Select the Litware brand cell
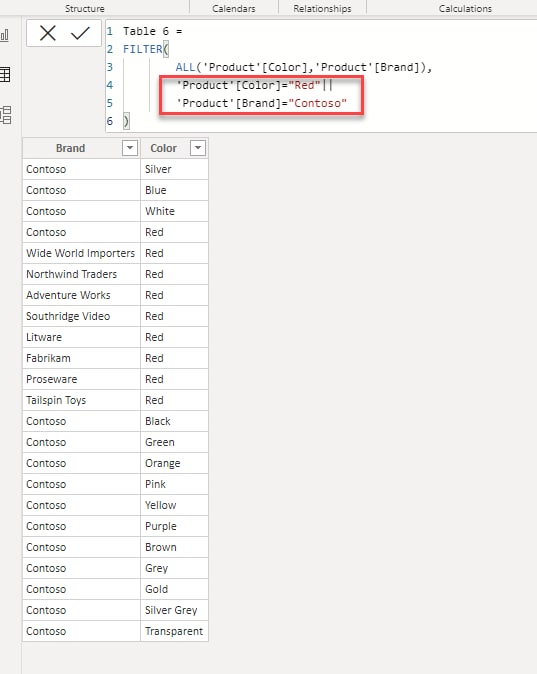Screen dimensions: 537x674 81,337
